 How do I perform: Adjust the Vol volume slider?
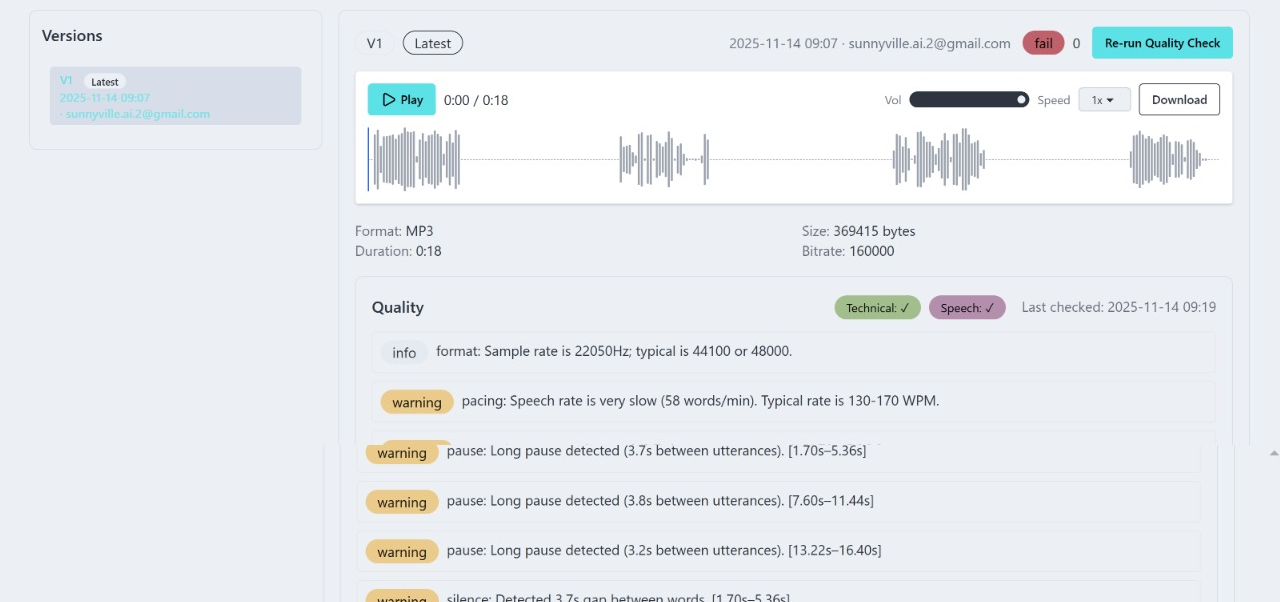click(x=968, y=99)
